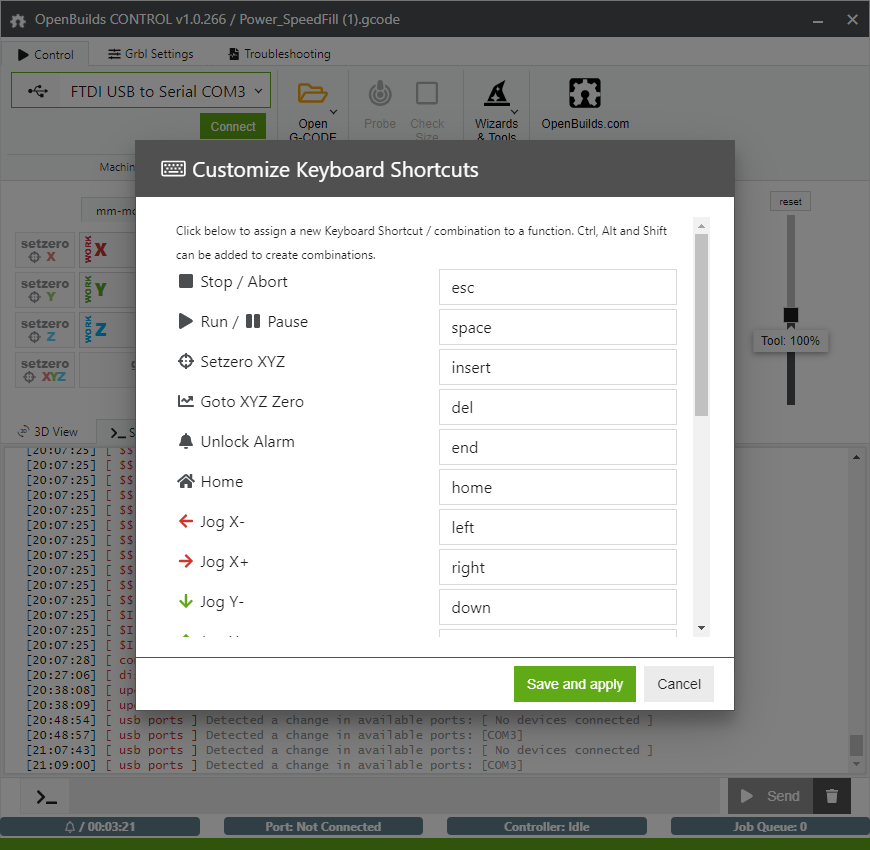The height and width of the screenshot is (850, 870).
Task: Click the setzero X button
Action: point(45,250)
